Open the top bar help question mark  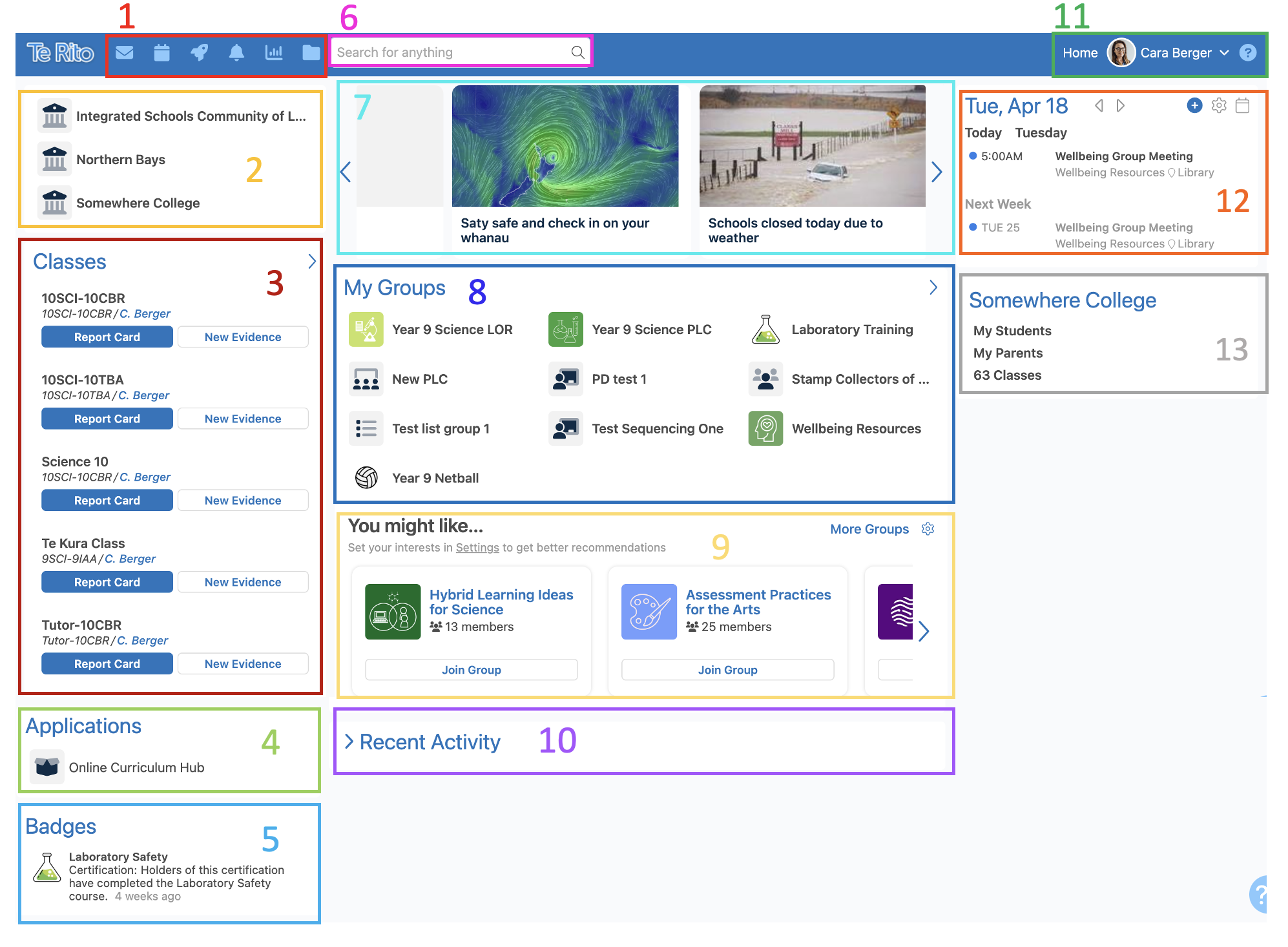(x=1248, y=53)
